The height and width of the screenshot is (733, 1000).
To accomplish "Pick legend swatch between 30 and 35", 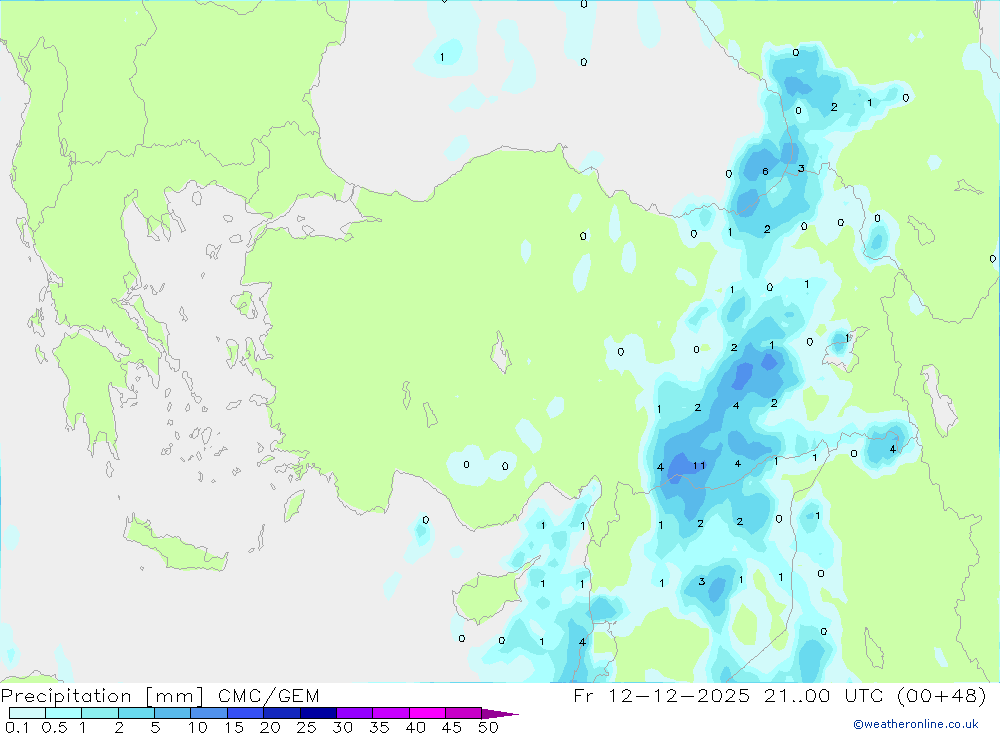I will point(354,713).
